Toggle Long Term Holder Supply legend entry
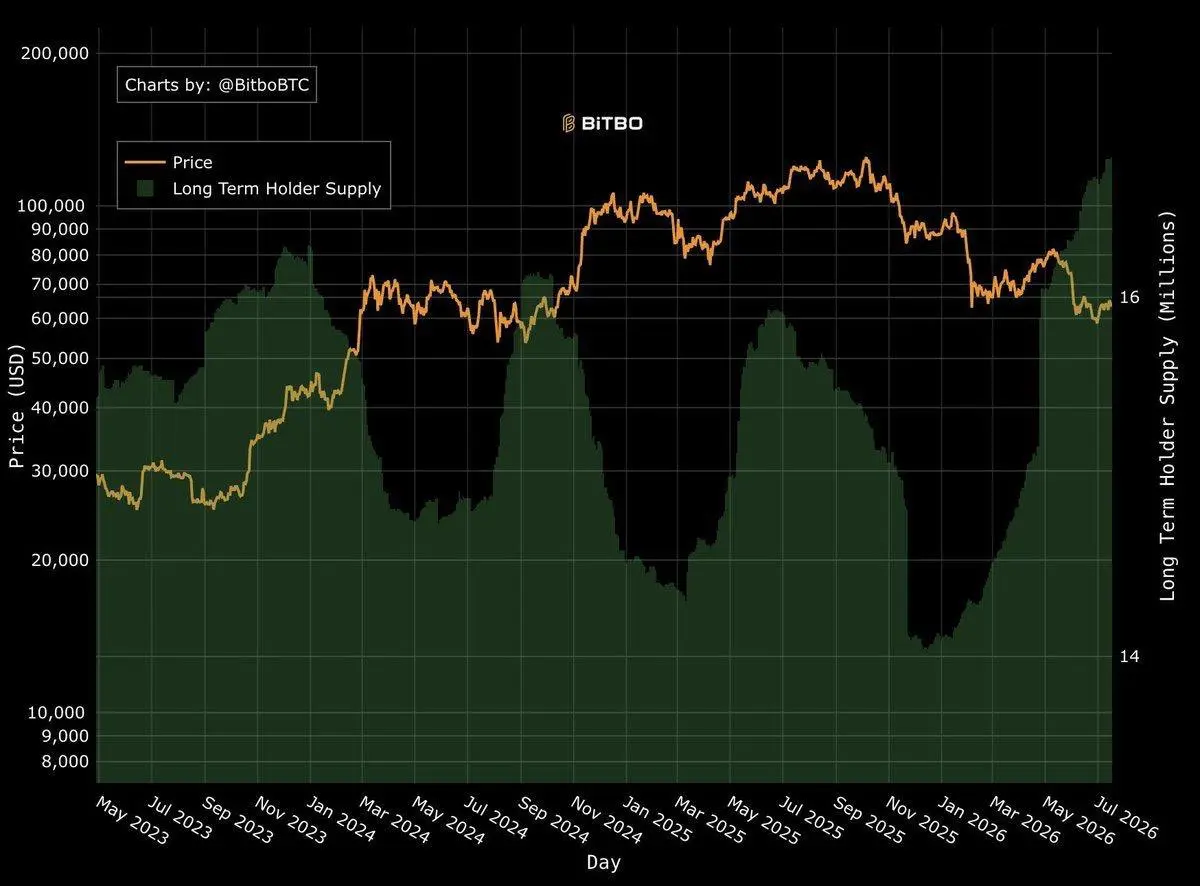This screenshot has height=886, width=1200. [x=258, y=188]
